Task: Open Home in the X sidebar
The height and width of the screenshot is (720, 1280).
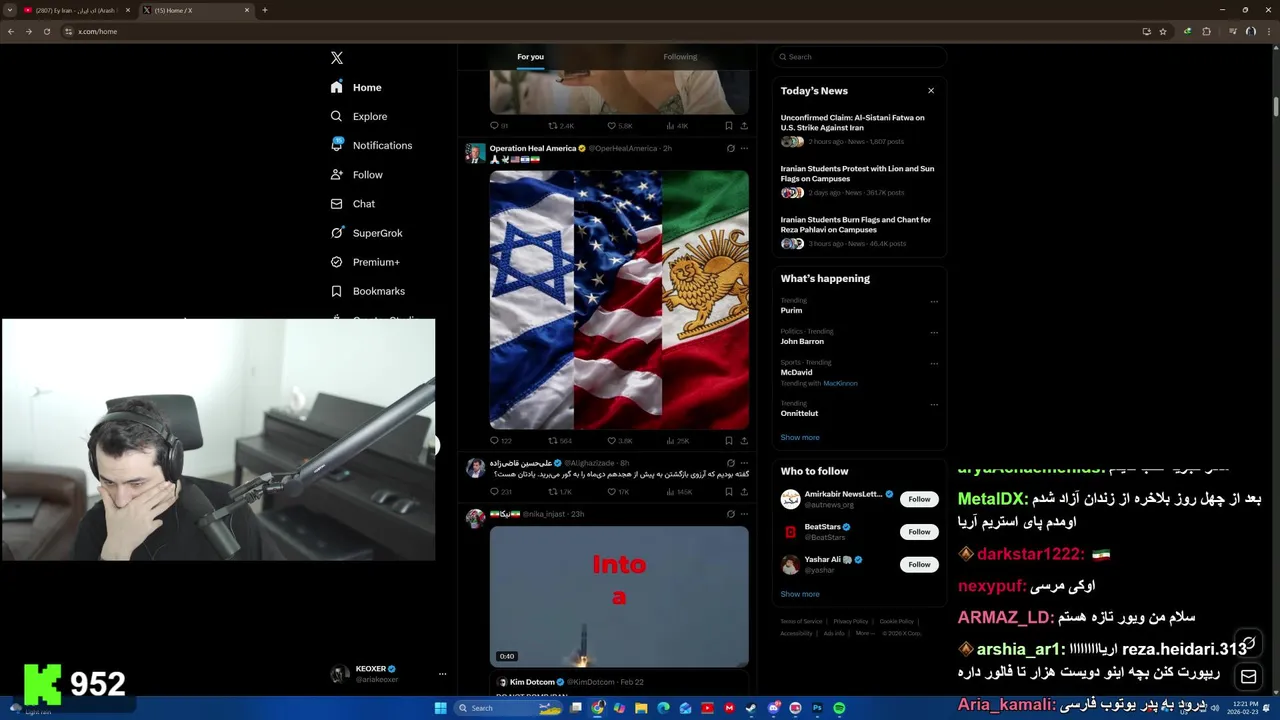Action: (x=356, y=88)
